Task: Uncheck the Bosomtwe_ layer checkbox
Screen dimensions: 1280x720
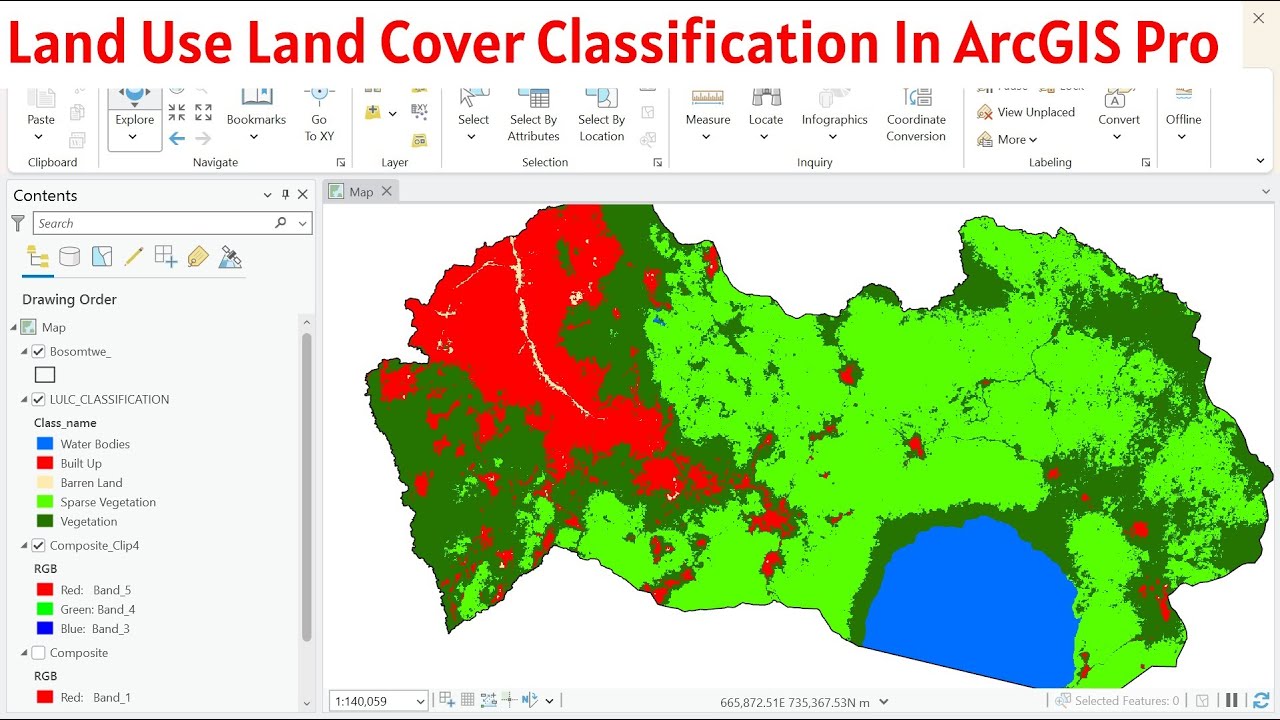Action: (38, 351)
